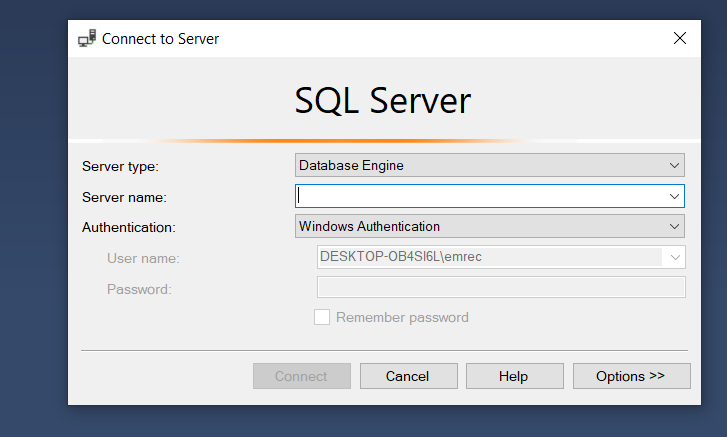Click the Remember password label text
Screen dimensions: 727x437
[402, 317]
